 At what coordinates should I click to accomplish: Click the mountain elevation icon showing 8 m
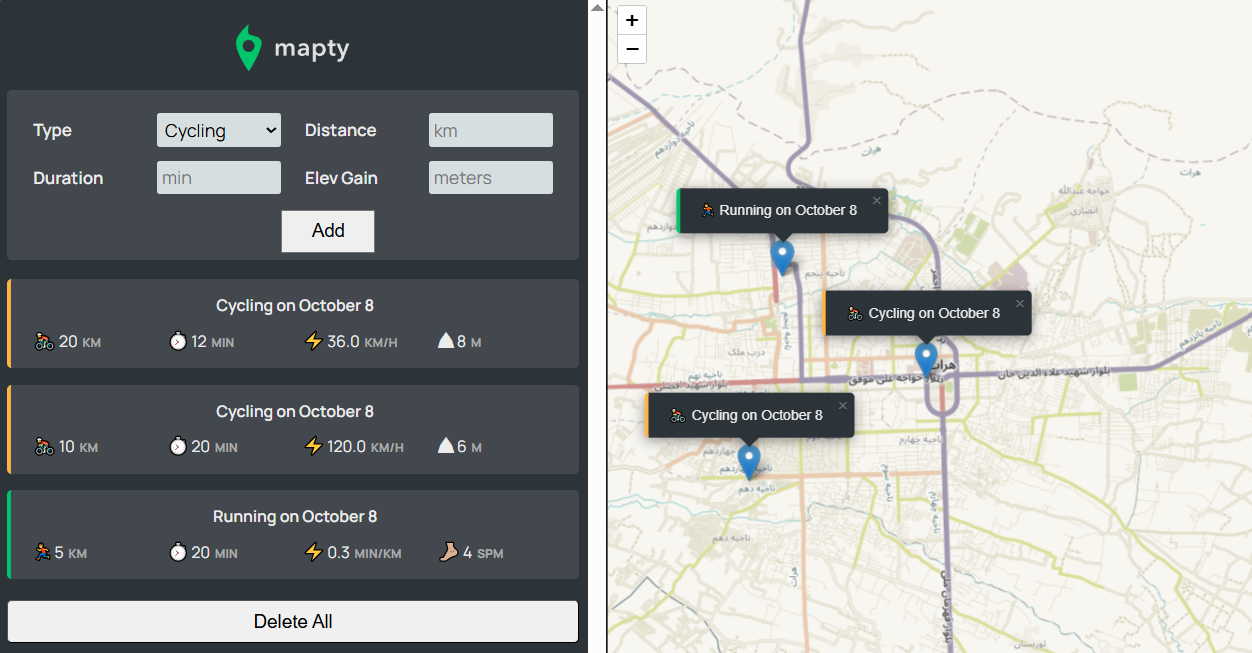coord(446,342)
